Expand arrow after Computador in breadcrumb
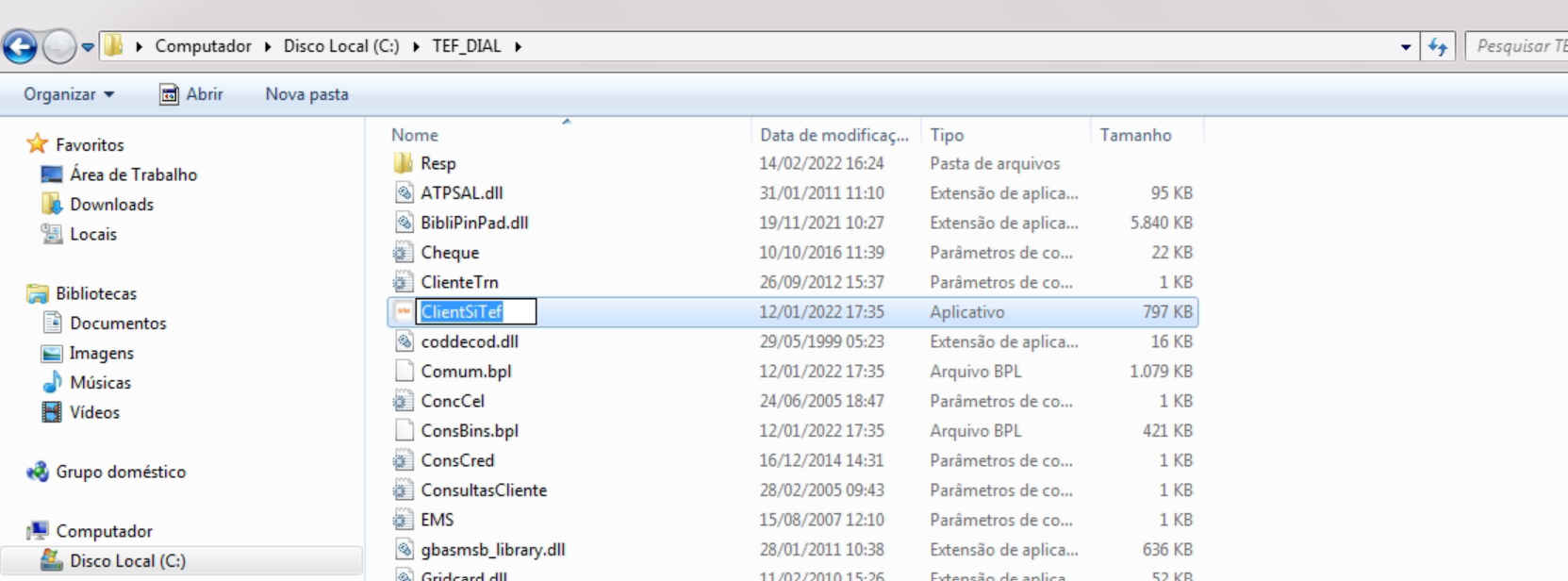 [x=268, y=46]
